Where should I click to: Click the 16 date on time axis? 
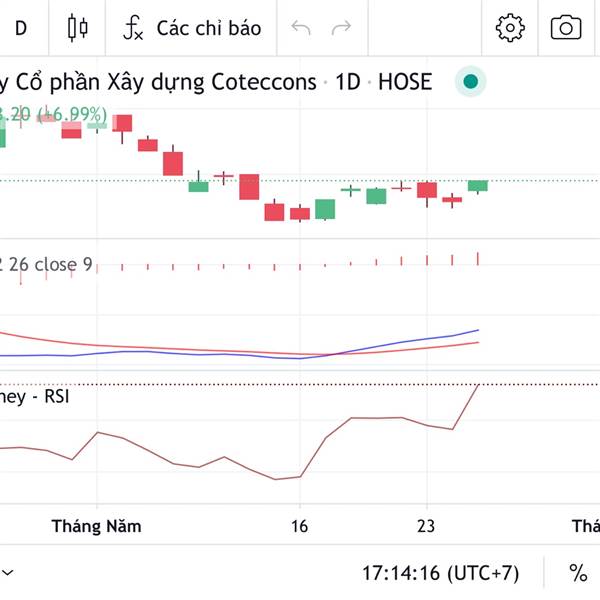point(298,526)
